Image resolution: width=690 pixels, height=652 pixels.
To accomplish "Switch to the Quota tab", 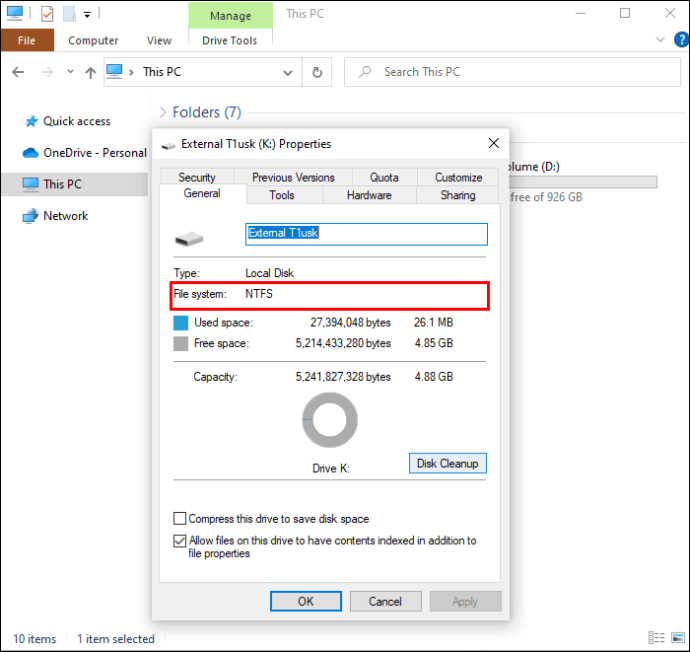I will [x=384, y=177].
